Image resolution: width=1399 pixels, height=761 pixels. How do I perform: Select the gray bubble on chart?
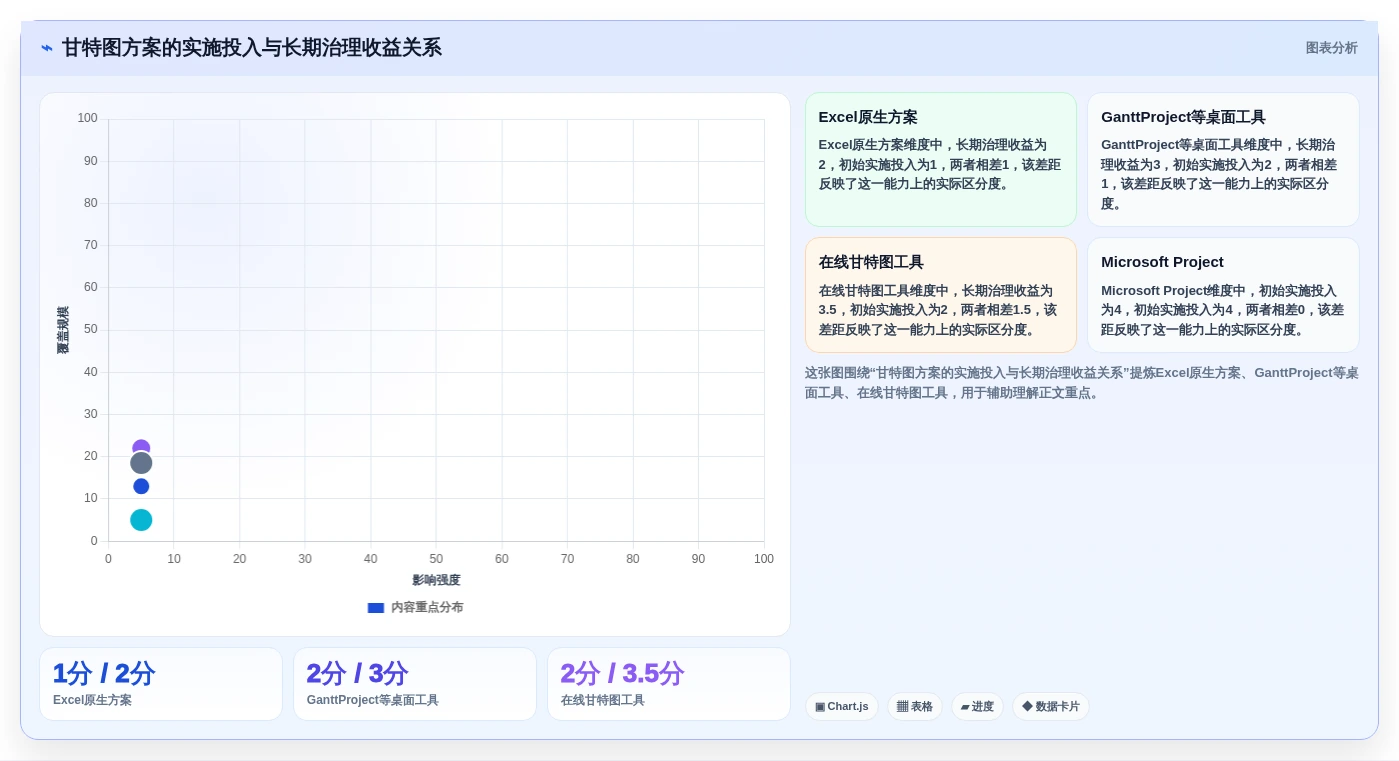point(141,463)
